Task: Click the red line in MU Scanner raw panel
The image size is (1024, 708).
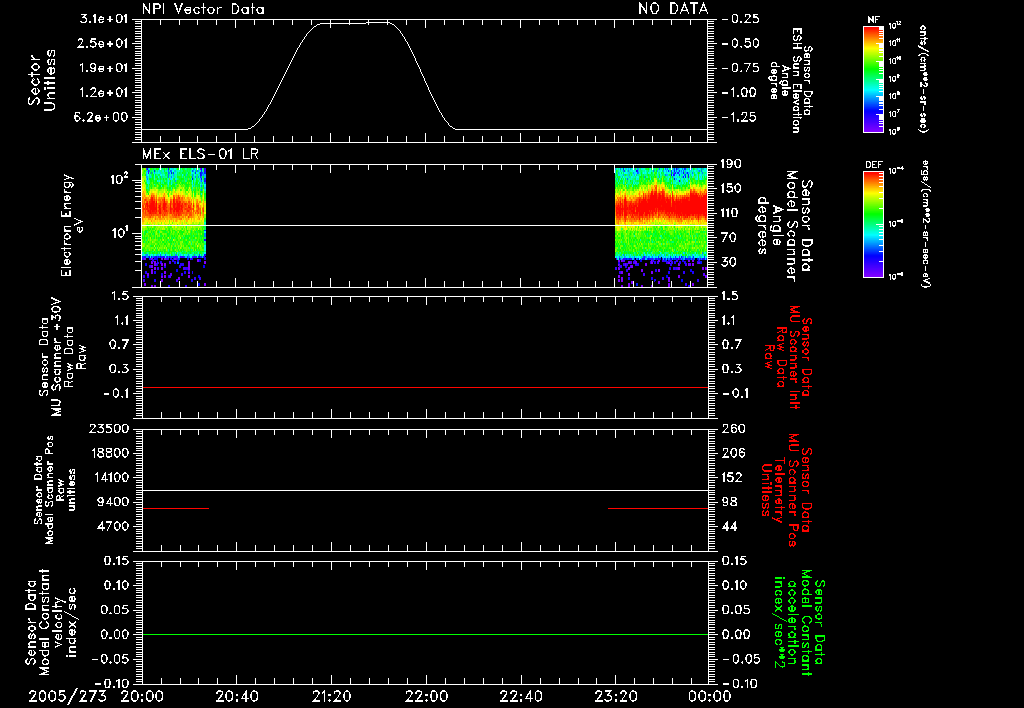Action: tap(425, 387)
